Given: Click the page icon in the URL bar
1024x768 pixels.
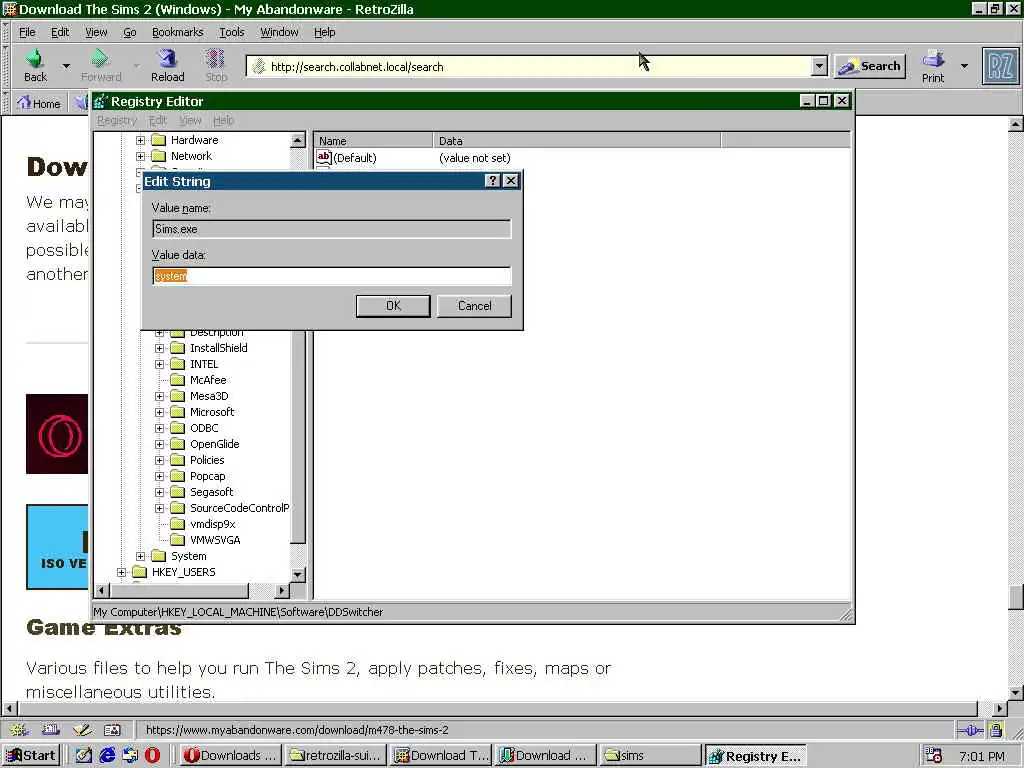Looking at the screenshot, I should coord(259,66).
